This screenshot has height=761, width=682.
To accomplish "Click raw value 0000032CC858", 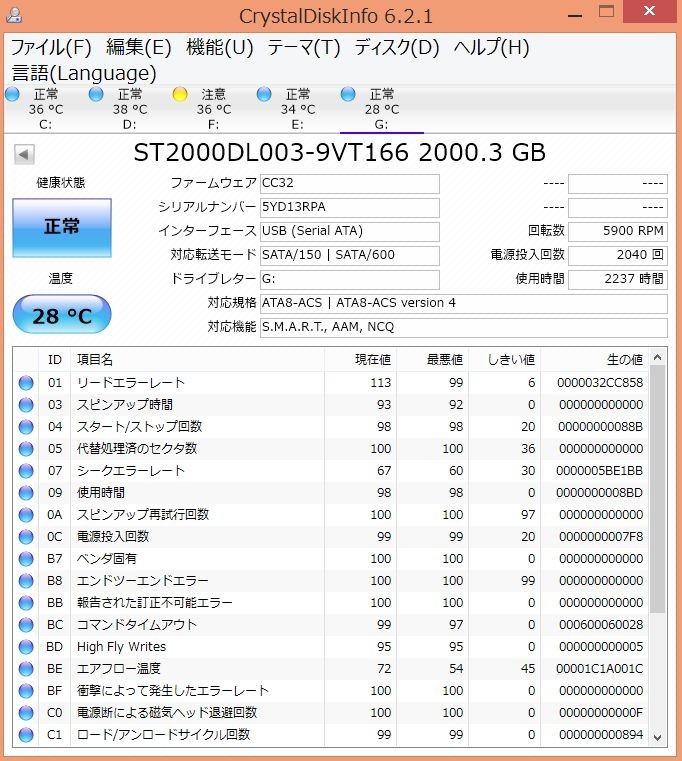I will point(600,383).
